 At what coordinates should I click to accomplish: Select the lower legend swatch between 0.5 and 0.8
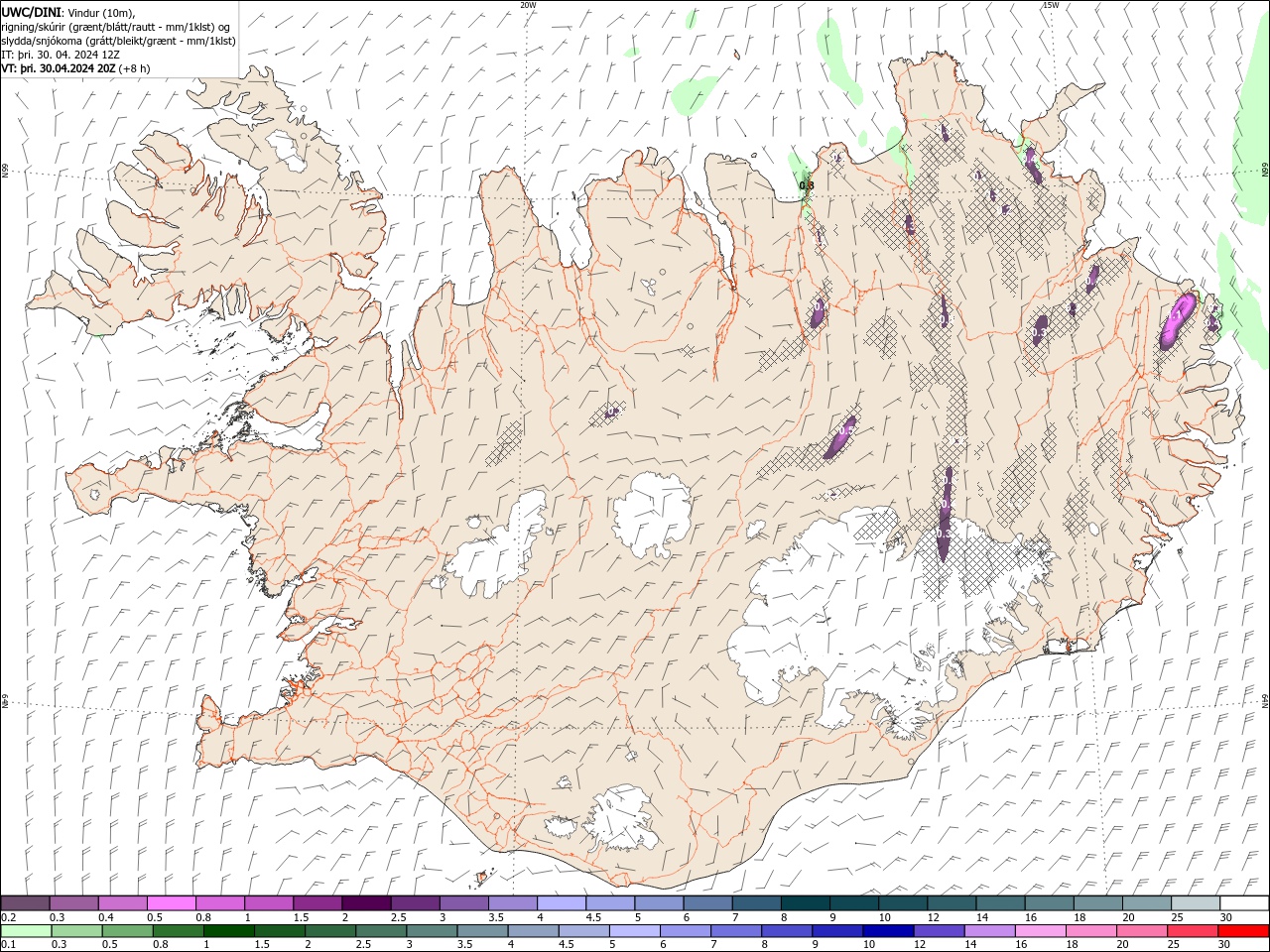[x=128, y=931]
